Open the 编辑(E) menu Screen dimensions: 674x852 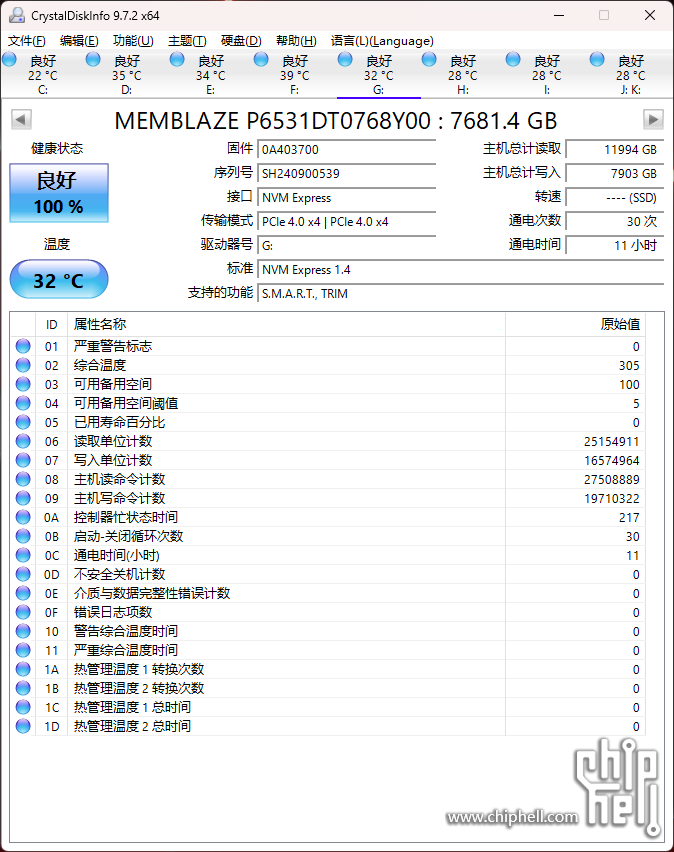[79, 41]
